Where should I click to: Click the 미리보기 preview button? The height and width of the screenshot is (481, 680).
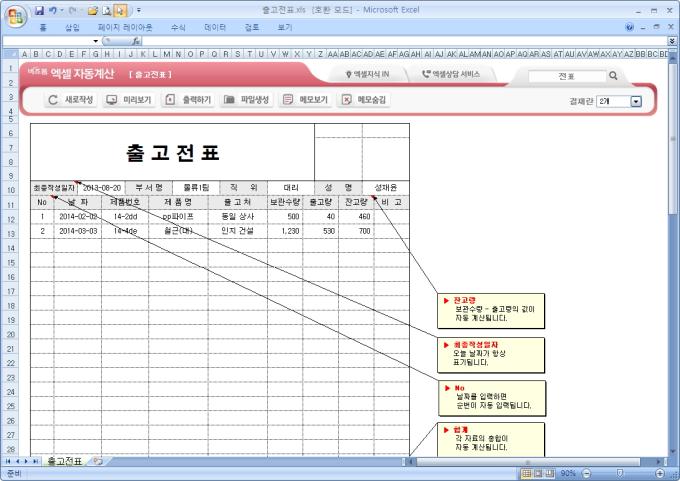129,100
